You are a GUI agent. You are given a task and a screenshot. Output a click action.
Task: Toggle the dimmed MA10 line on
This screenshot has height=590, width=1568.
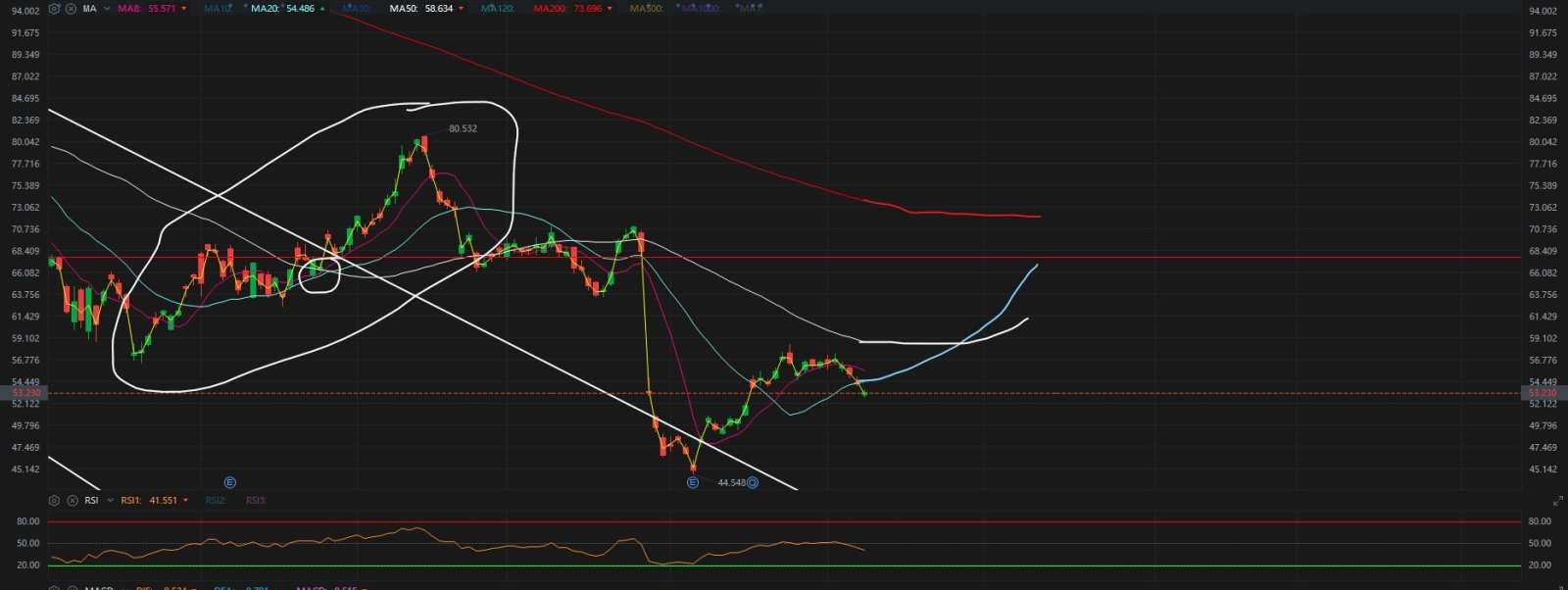click(x=218, y=9)
